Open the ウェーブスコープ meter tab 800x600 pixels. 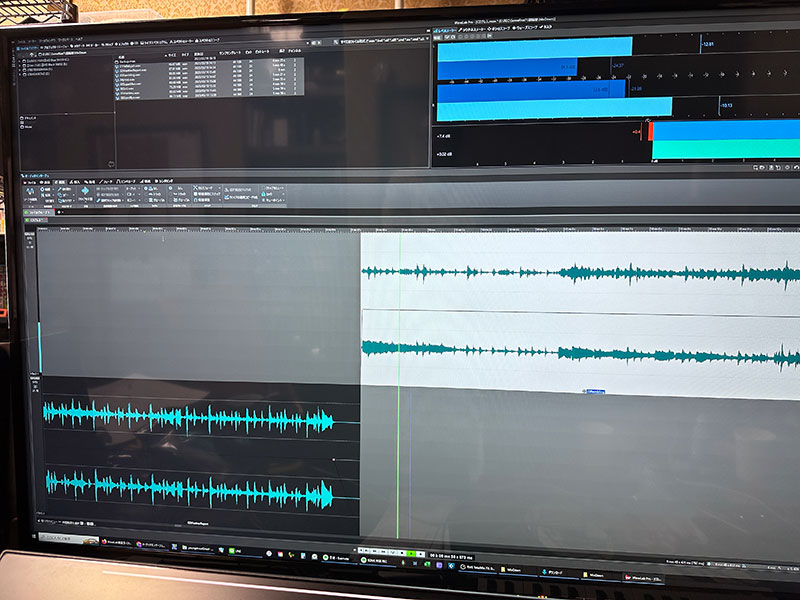tap(525, 28)
